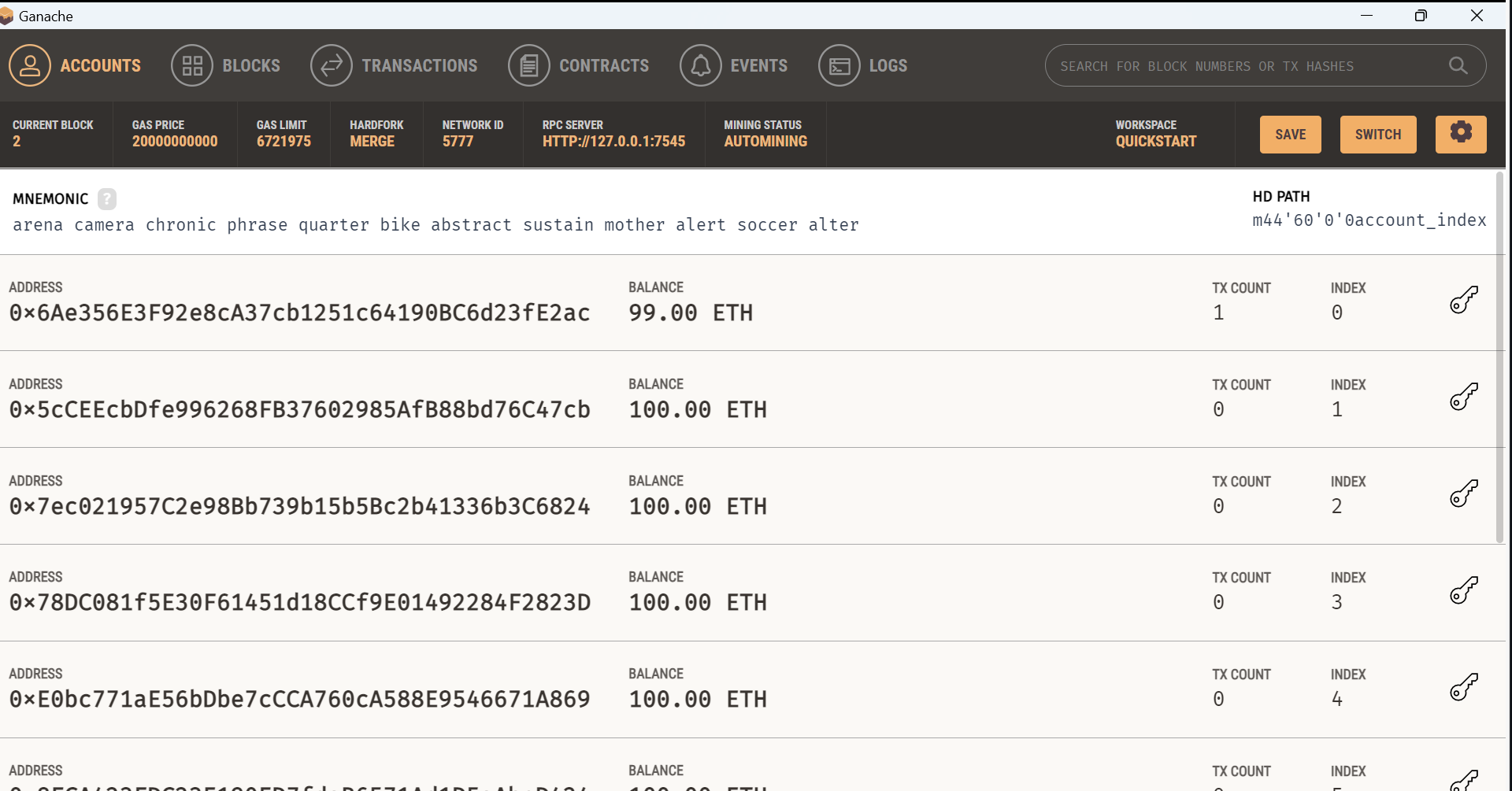The width and height of the screenshot is (1512, 791).
Task: Click the gas price value 20000000000
Action: (x=175, y=142)
